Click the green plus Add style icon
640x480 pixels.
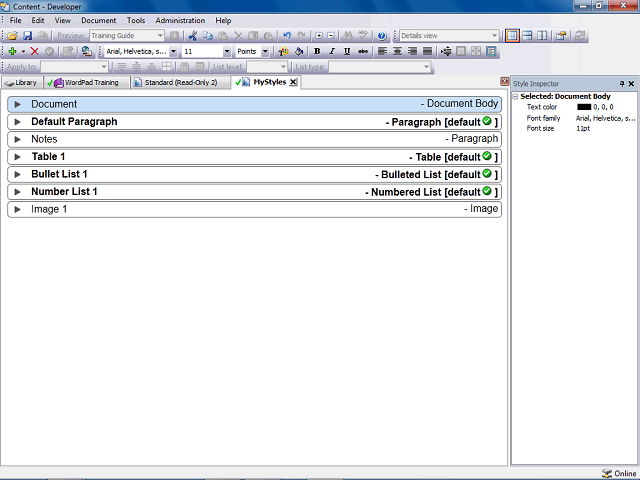pos(12,51)
